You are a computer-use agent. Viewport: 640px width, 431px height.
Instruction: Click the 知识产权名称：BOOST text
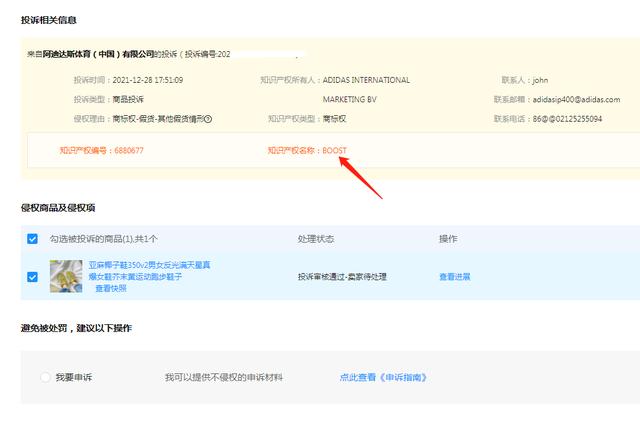pyautogui.click(x=307, y=150)
